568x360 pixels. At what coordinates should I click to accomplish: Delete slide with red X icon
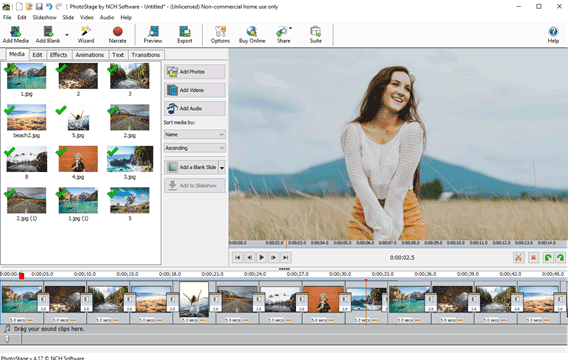[x=533, y=258]
